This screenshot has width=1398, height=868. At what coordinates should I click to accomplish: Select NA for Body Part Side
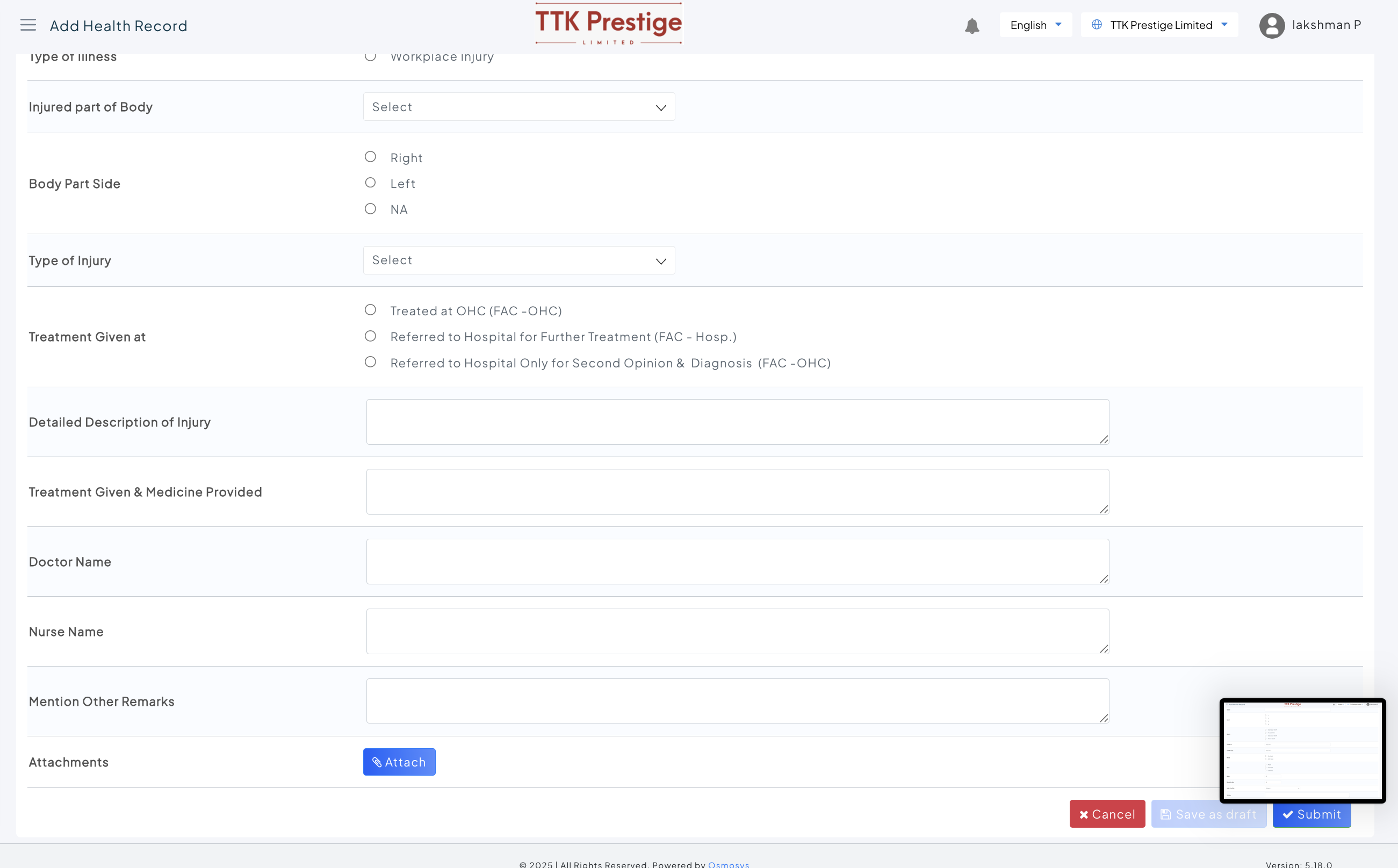(370, 209)
